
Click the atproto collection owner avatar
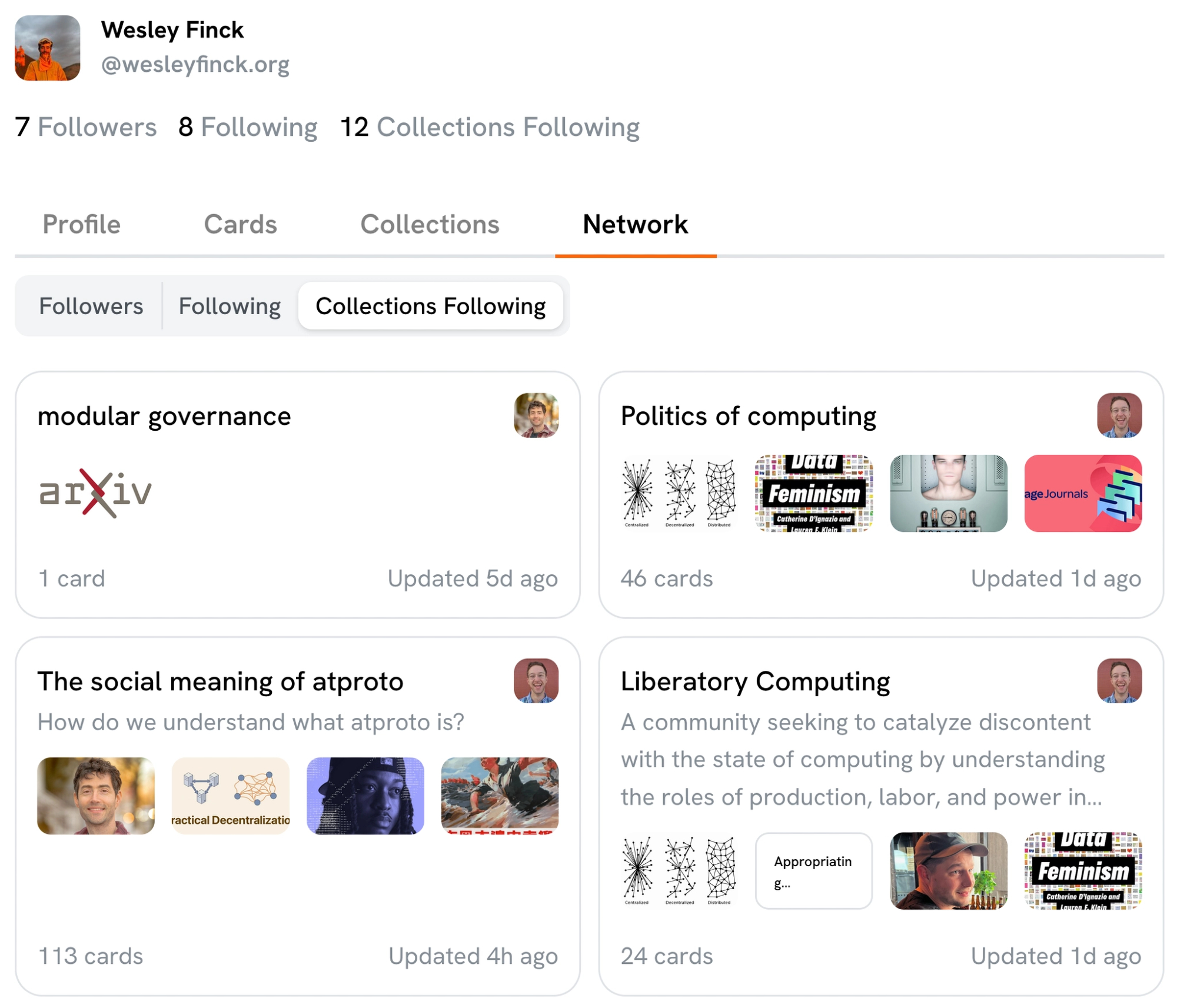(x=536, y=681)
